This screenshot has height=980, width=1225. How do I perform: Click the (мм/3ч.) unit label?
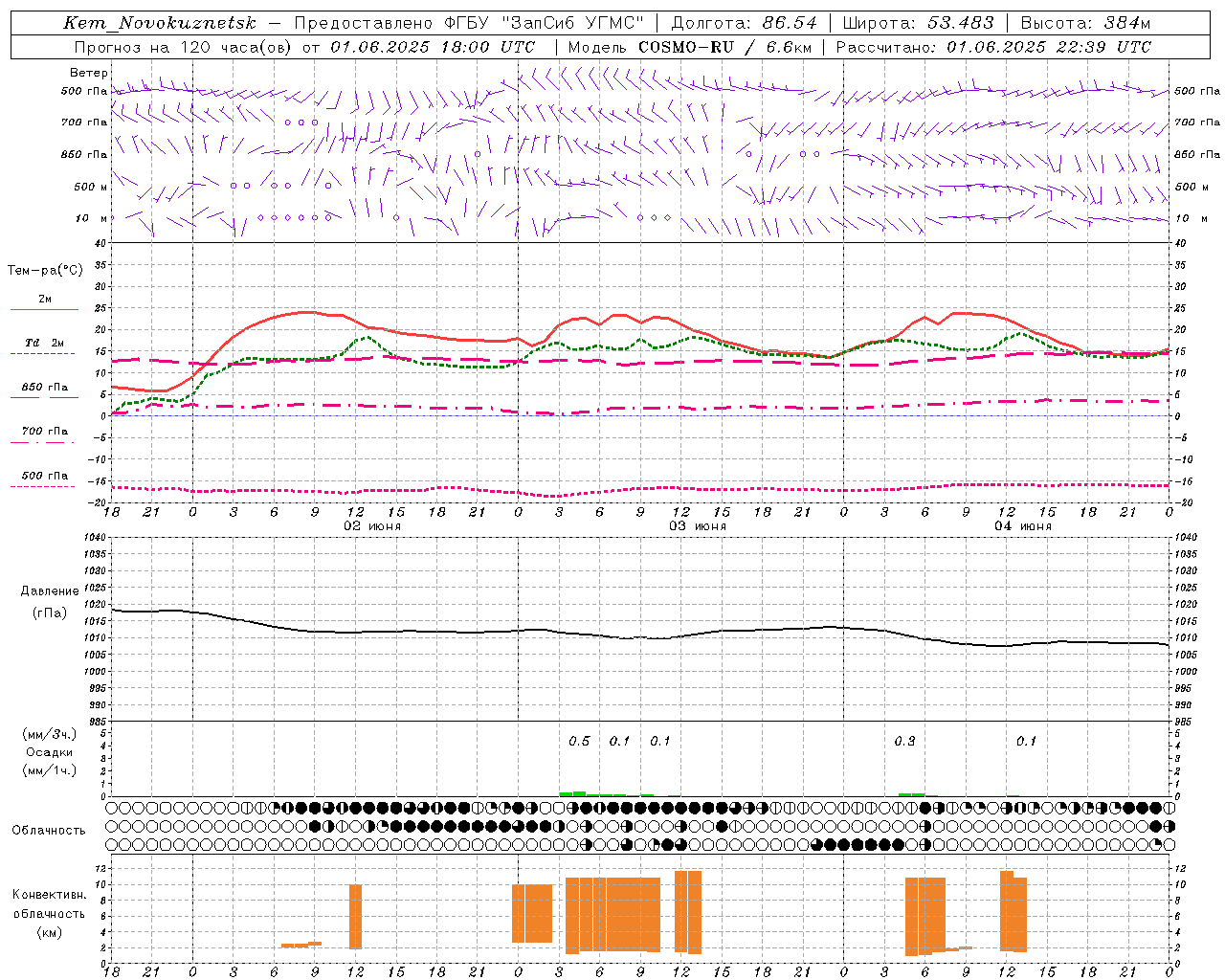pyautogui.click(x=50, y=734)
